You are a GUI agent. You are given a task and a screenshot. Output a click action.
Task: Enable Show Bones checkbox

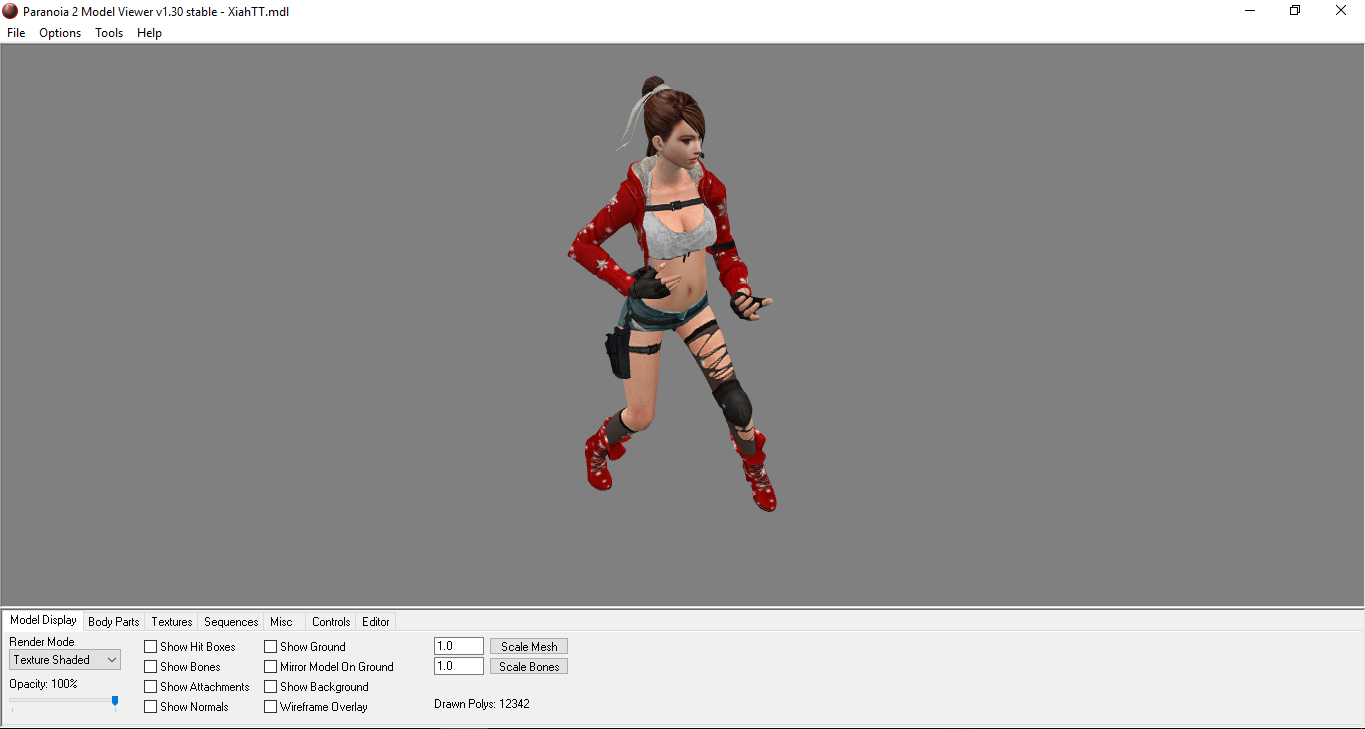click(151, 667)
